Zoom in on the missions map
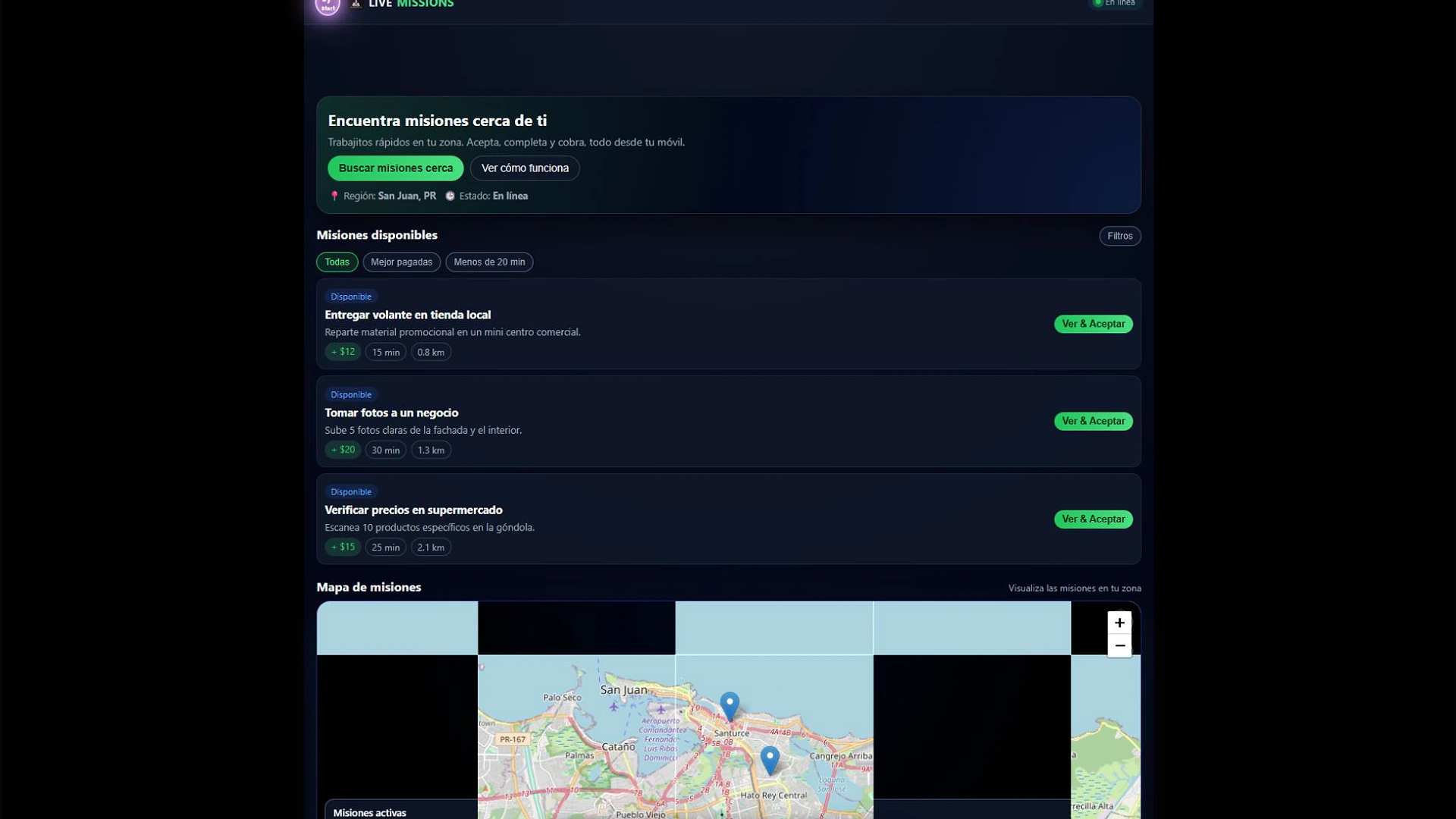Screen dimensions: 1456x819 pos(1119,623)
